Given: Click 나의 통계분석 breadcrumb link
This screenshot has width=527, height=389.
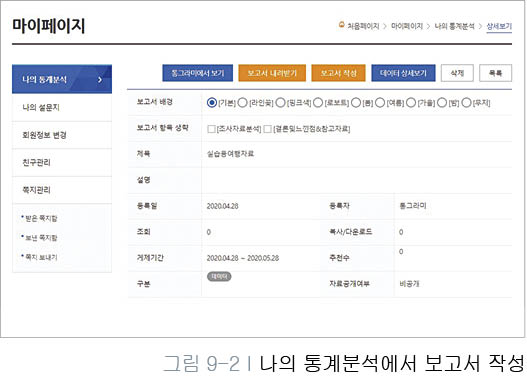Looking at the screenshot, I should tap(454, 26).
